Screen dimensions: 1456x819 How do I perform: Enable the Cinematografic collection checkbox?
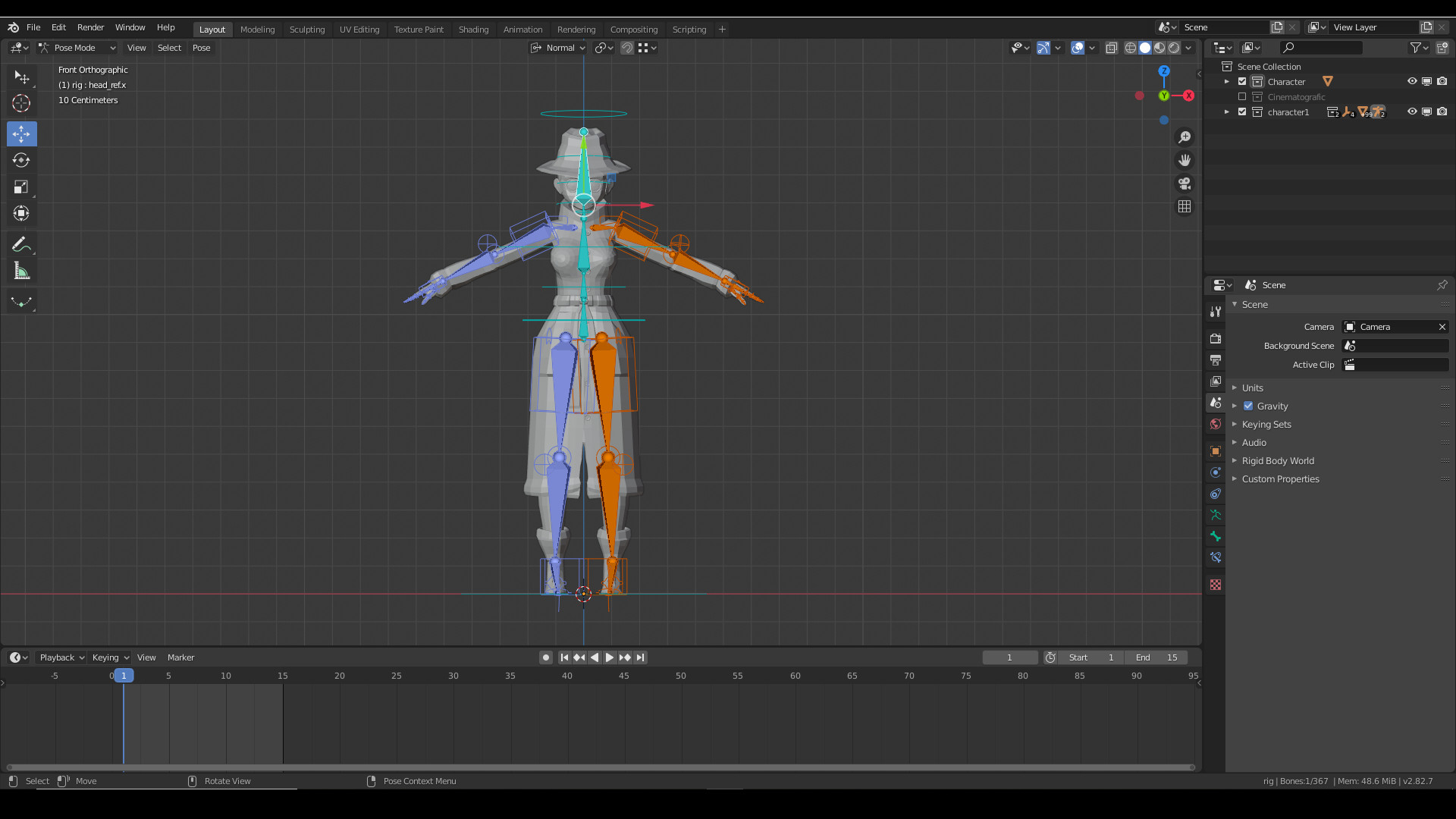tap(1242, 97)
